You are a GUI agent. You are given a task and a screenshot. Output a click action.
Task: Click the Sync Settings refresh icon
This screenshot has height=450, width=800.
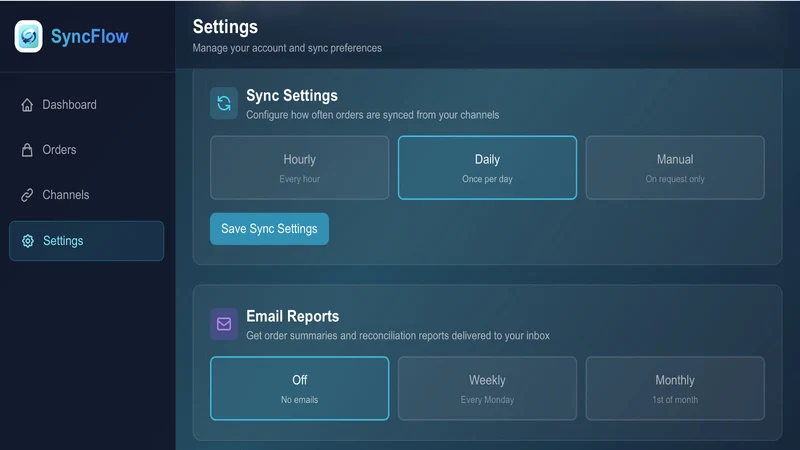(224, 103)
